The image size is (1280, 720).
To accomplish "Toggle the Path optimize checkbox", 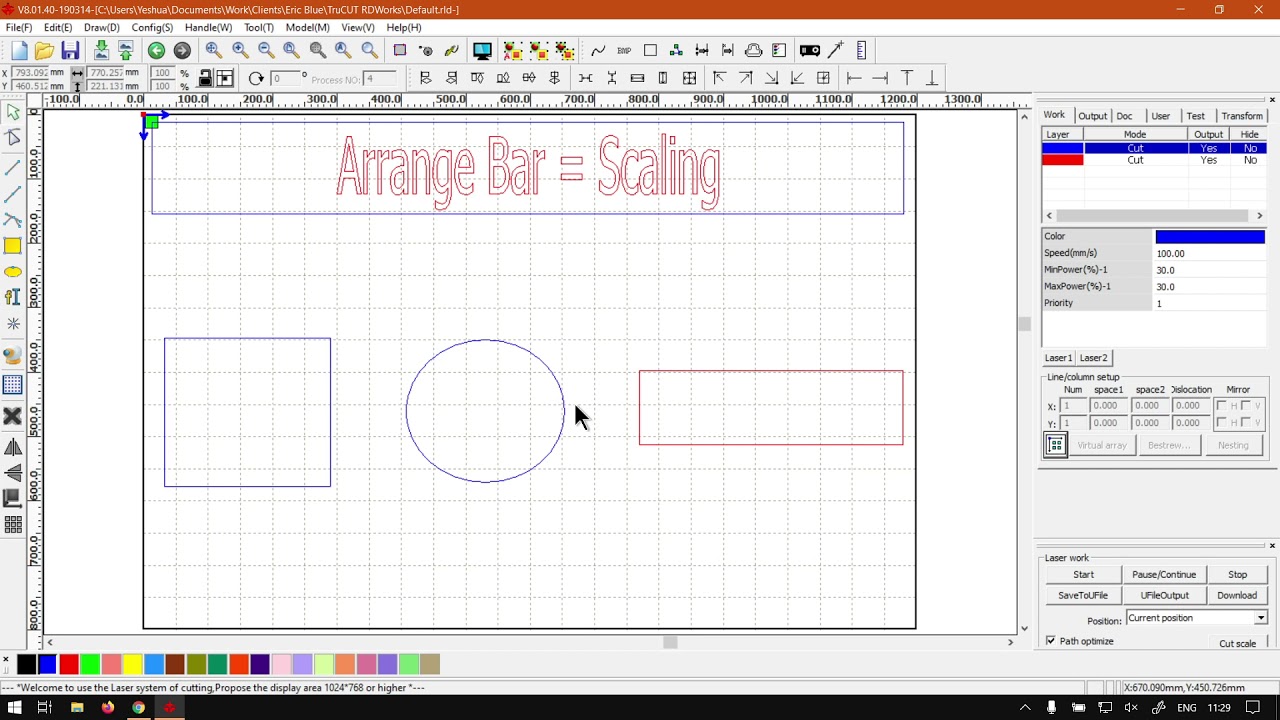I will click(1050, 641).
